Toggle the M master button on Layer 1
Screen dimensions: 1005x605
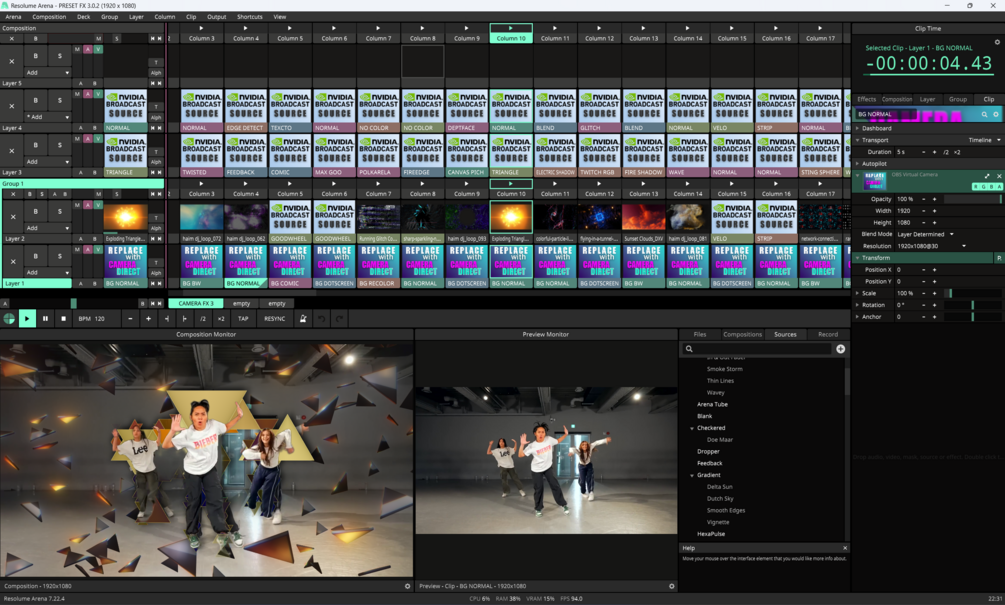[78, 249]
